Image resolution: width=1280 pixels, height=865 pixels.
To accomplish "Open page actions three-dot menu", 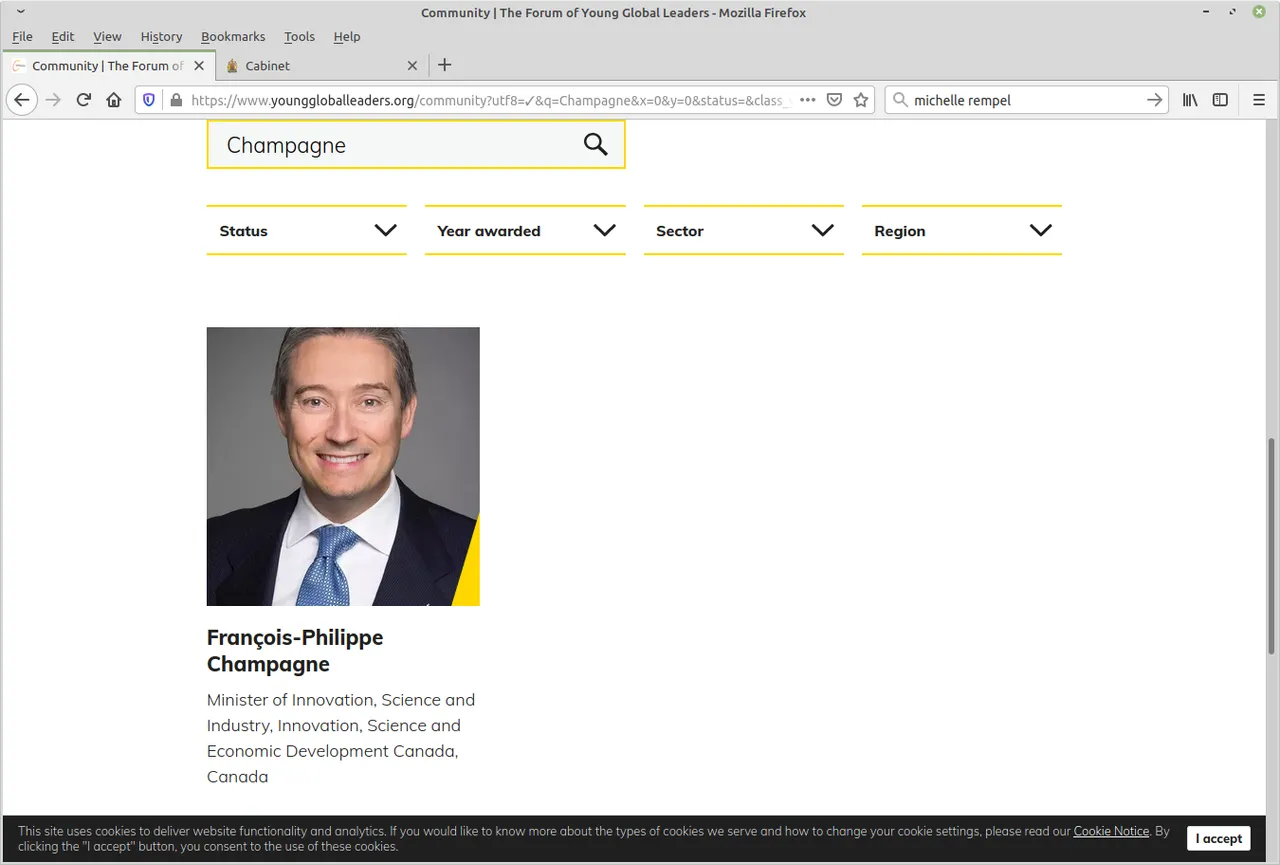I will point(808,100).
